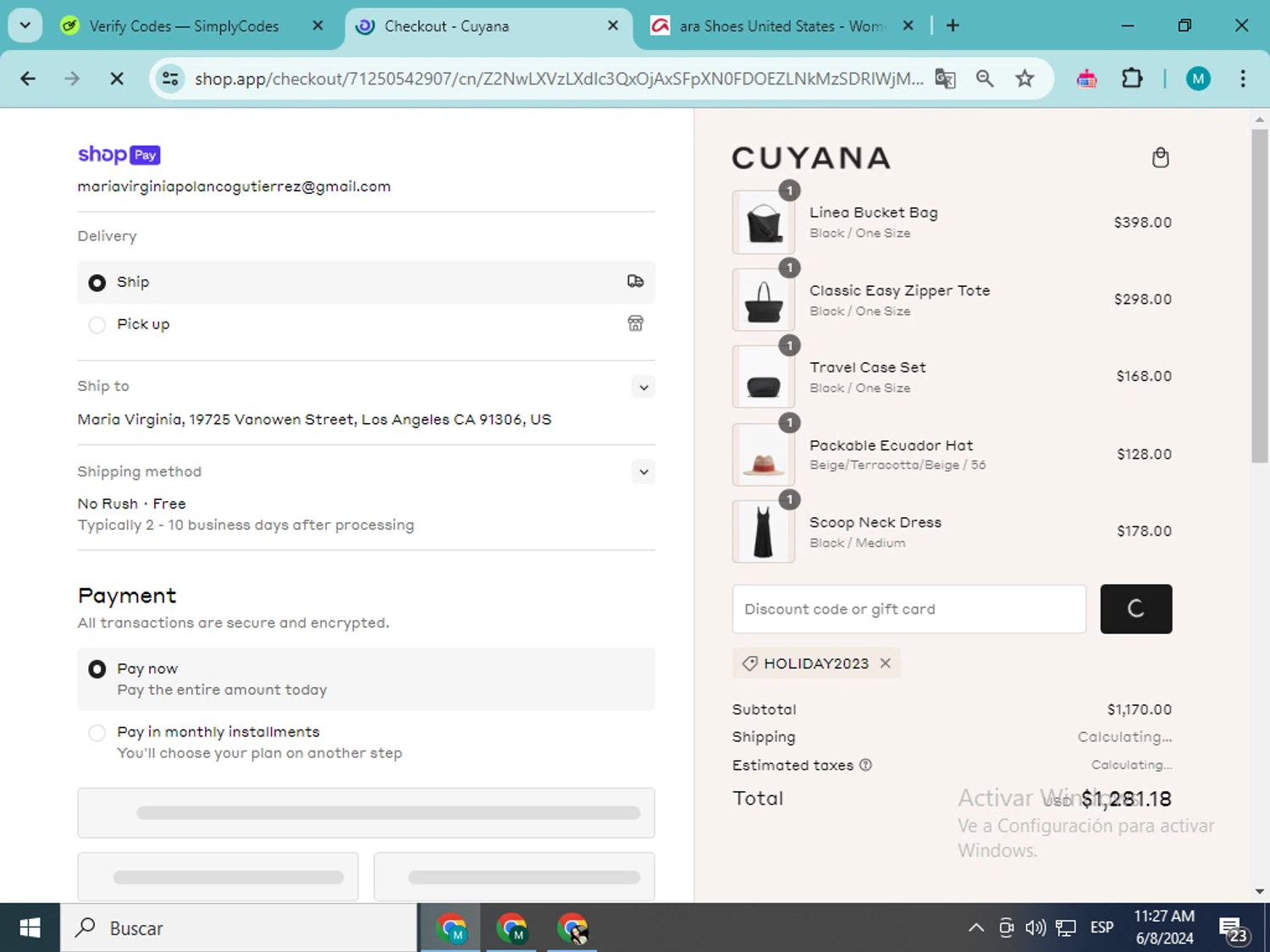Open the Chrome three-dot menu
Image resolution: width=1270 pixels, height=952 pixels.
tap(1243, 79)
